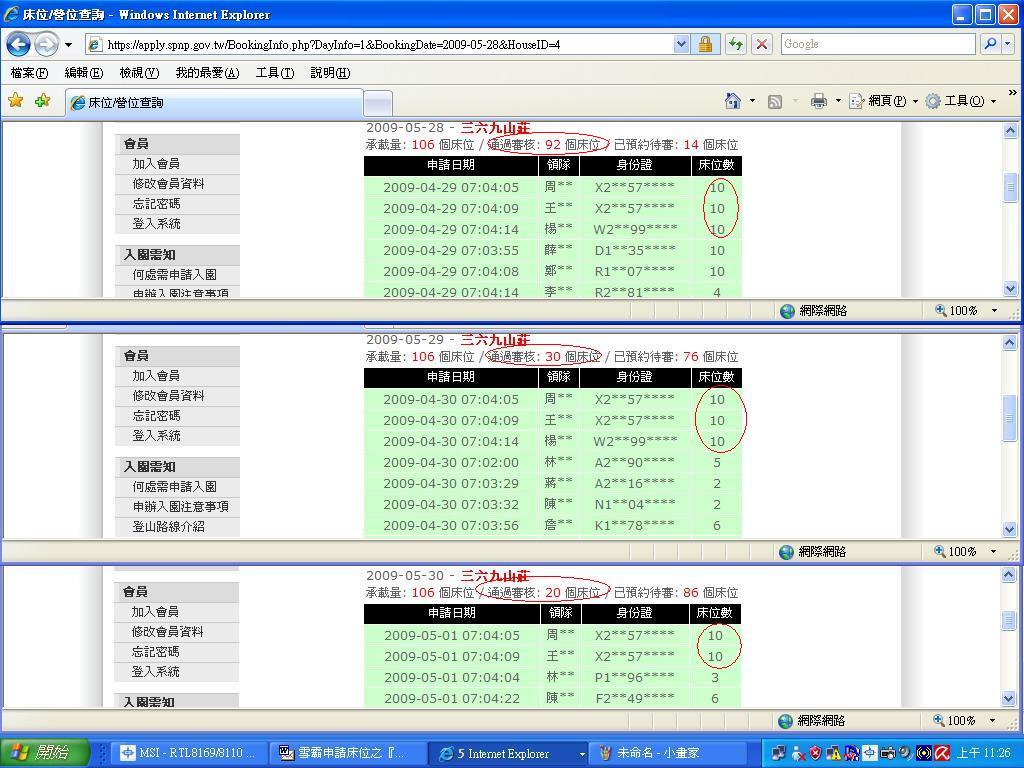Open the 檔案(F) menu
The height and width of the screenshot is (768, 1024).
29,73
